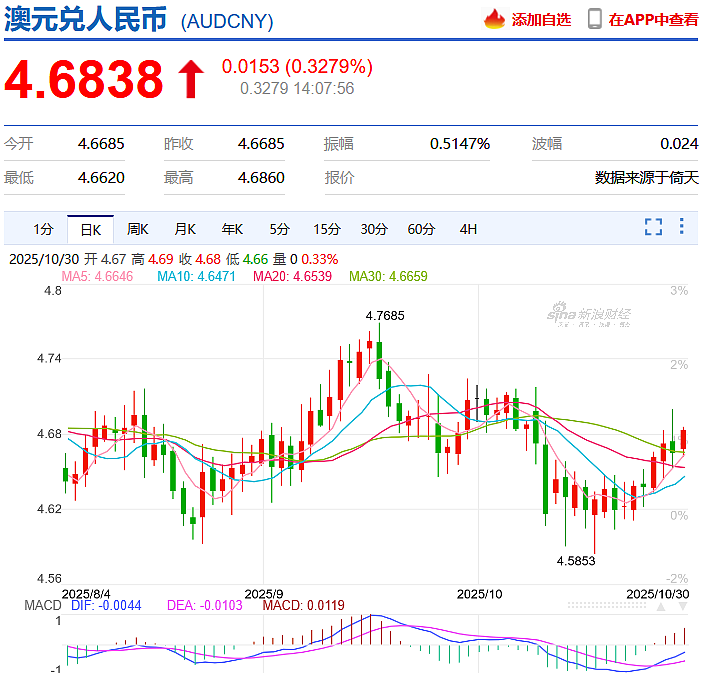Image resolution: width=716 pixels, height=673 pixels.
Task: Click the 波幅 value 0.024
Action: (679, 144)
